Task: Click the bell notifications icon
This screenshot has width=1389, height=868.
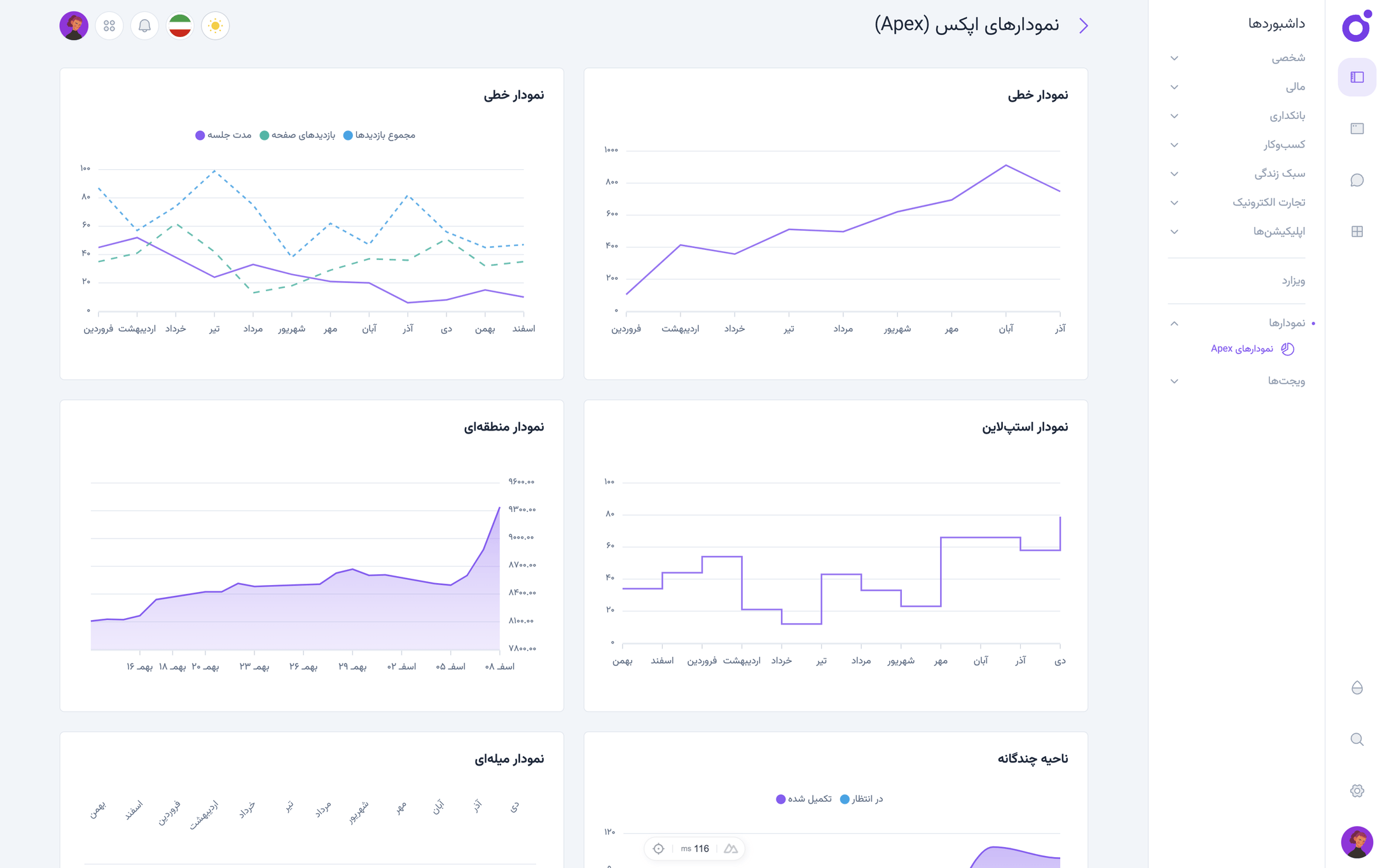Action: pos(144,26)
